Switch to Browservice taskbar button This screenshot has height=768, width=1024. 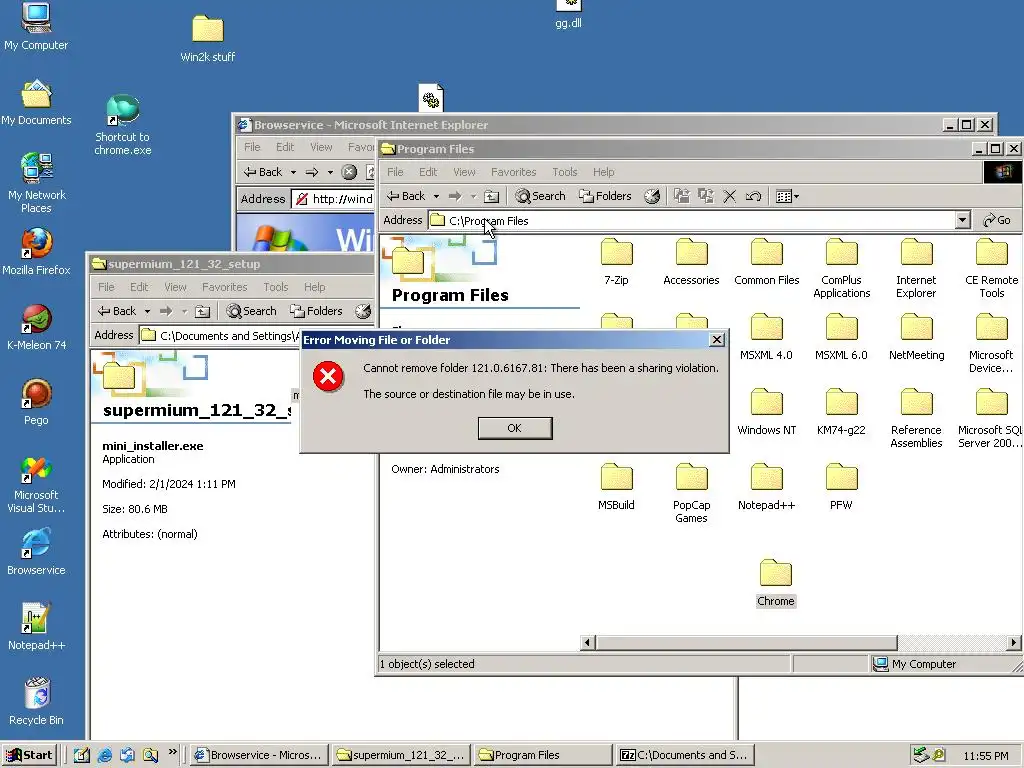(259, 755)
